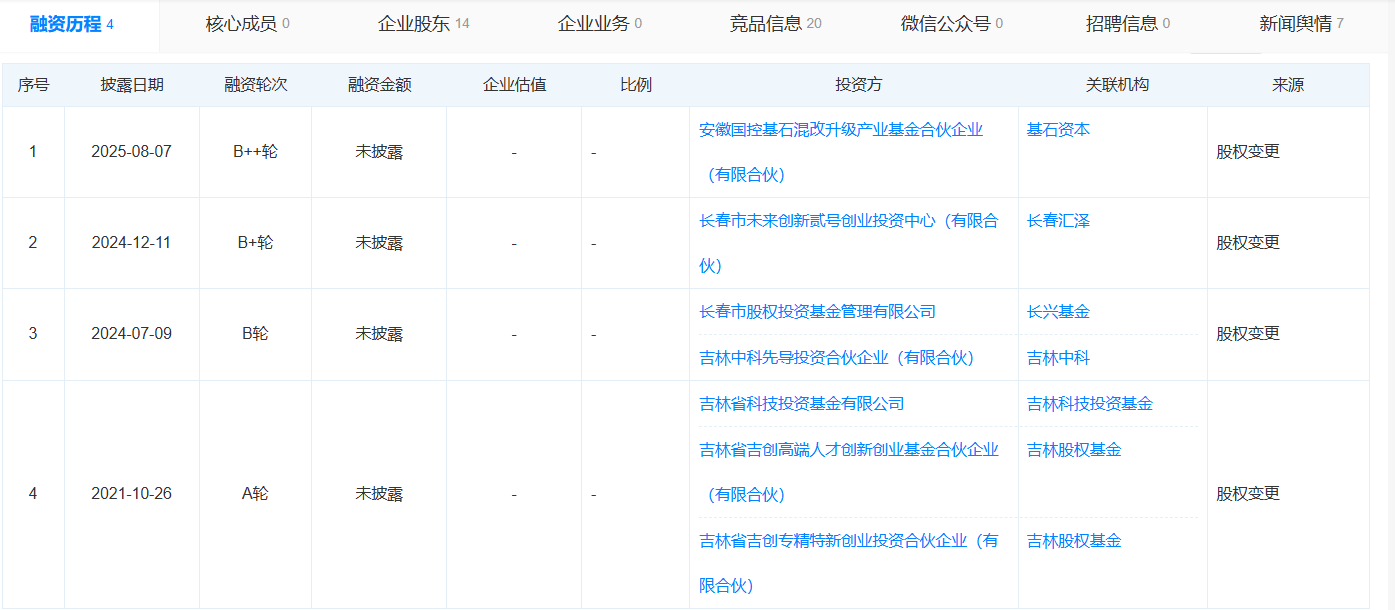Open the 企业股东 tab
The height and width of the screenshot is (610, 1395).
[x=424, y=24]
